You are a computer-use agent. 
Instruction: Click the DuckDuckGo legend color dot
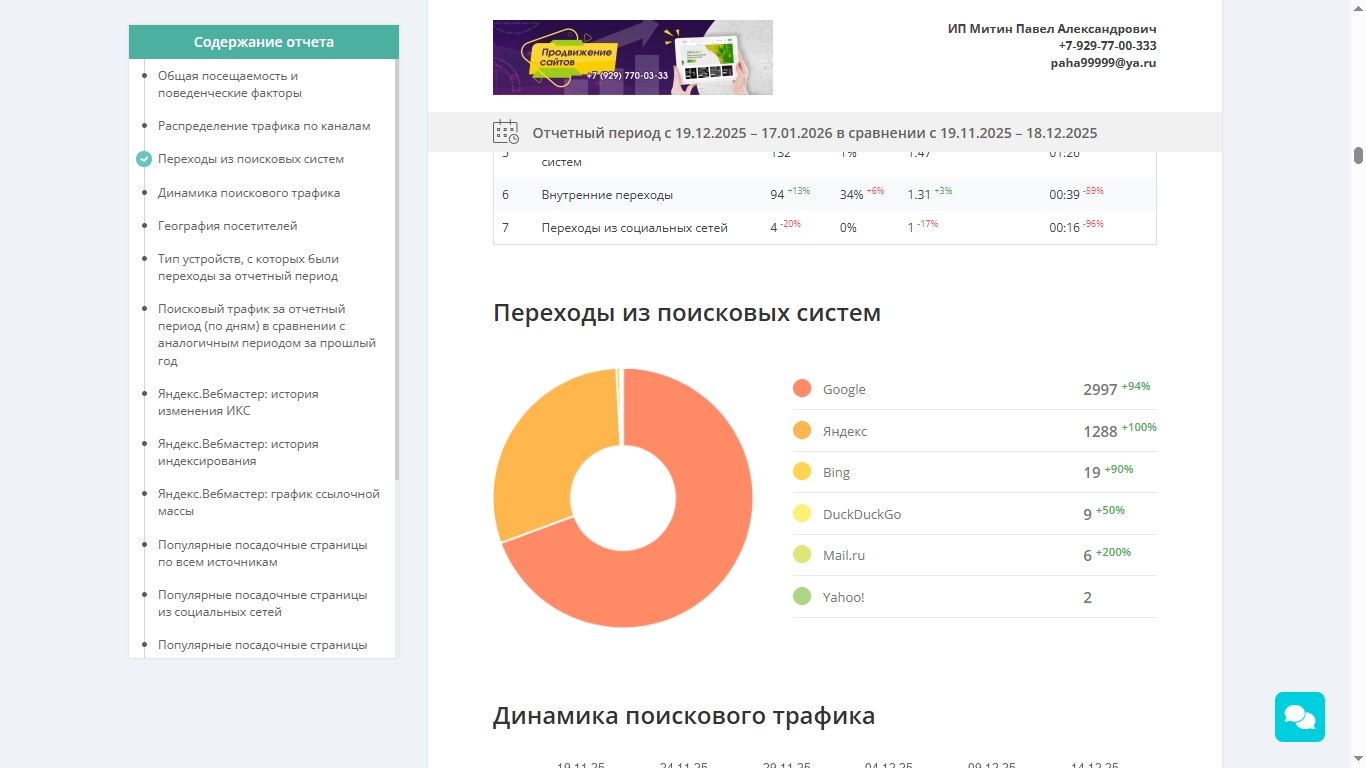point(802,514)
